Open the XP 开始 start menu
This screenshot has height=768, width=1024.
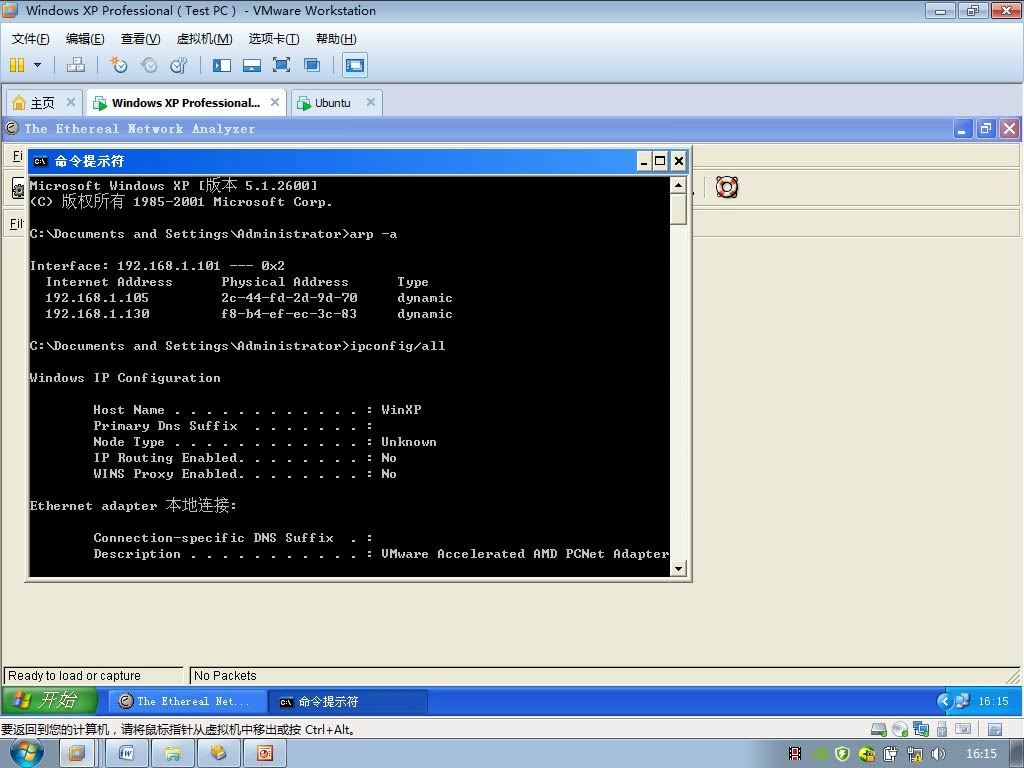[50, 701]
